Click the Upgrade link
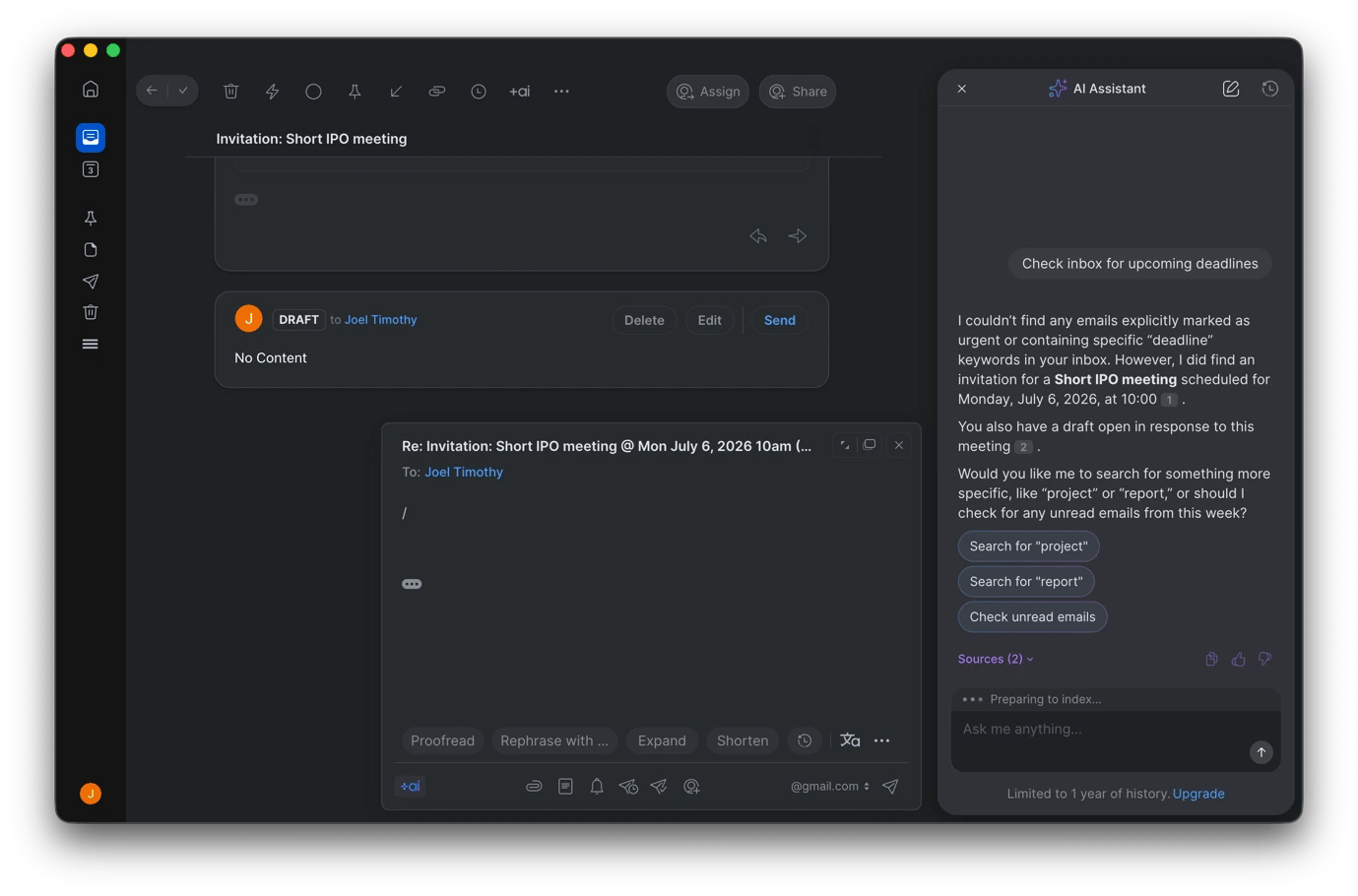This screenshot has height=896, width=1358. pos(1198,794)
